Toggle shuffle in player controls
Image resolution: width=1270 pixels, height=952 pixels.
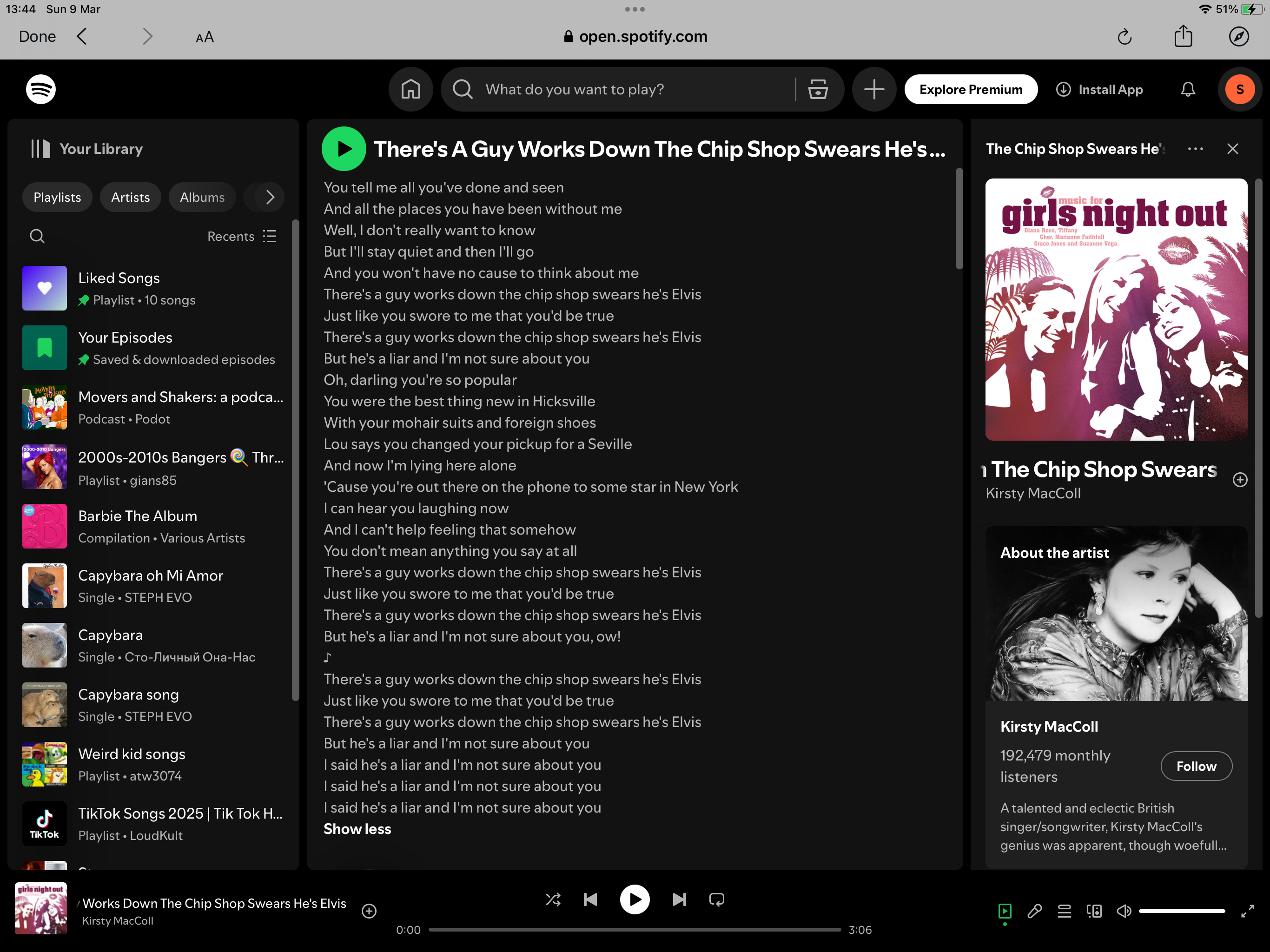(x=553, y=899)
